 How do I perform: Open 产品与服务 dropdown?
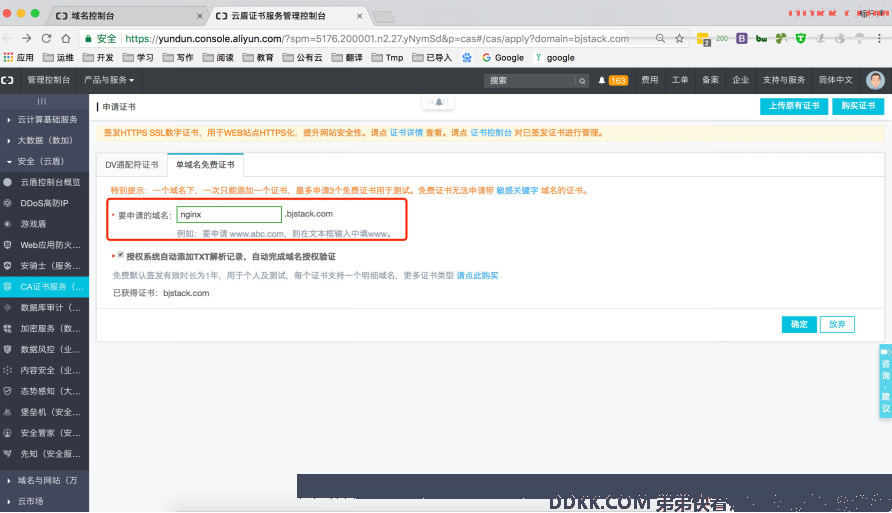[109, 80]
